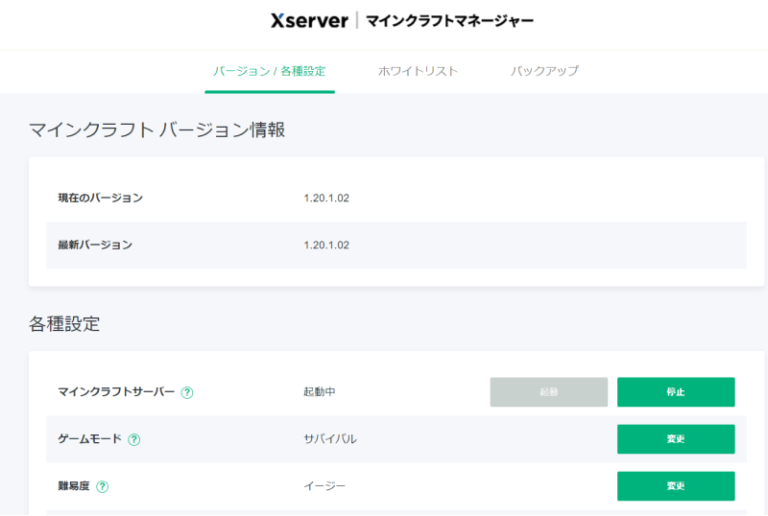
Task: Click the サバイバル game mode value
Action: point(330,439)
